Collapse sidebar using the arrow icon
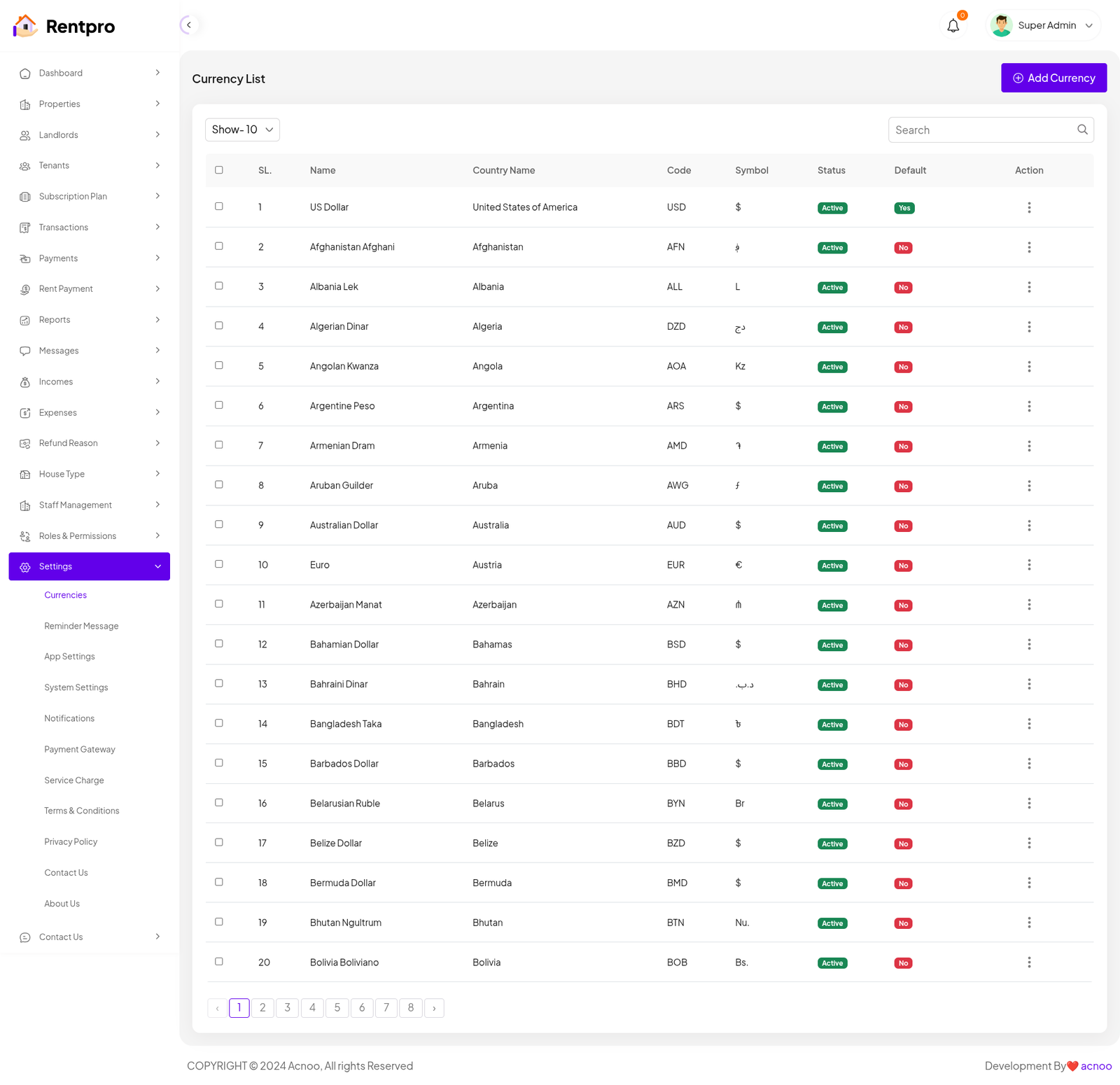Image resolution: width=1120 pixels, height=1085 pixels. coord(188,25)
